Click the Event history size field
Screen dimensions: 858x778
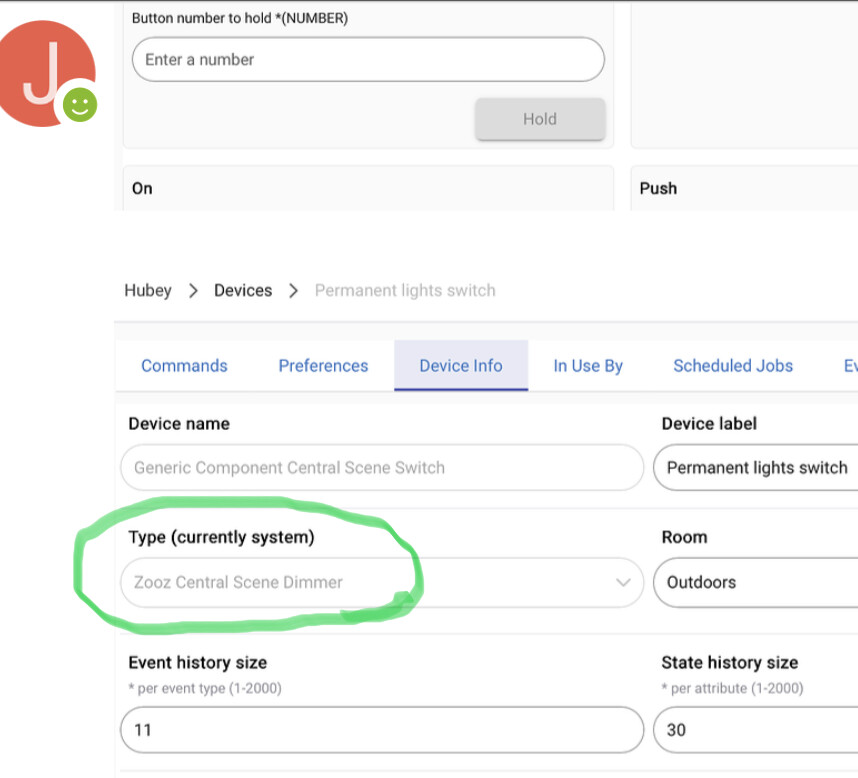(381, 730)
